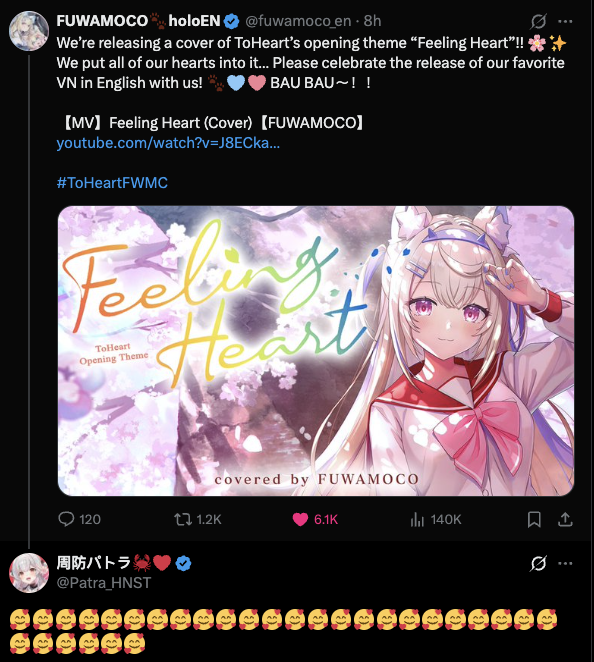Screen dimensions: 594x662
Task: Retweet the FUWAMOCO post
Action: click(x=198, y=519)
